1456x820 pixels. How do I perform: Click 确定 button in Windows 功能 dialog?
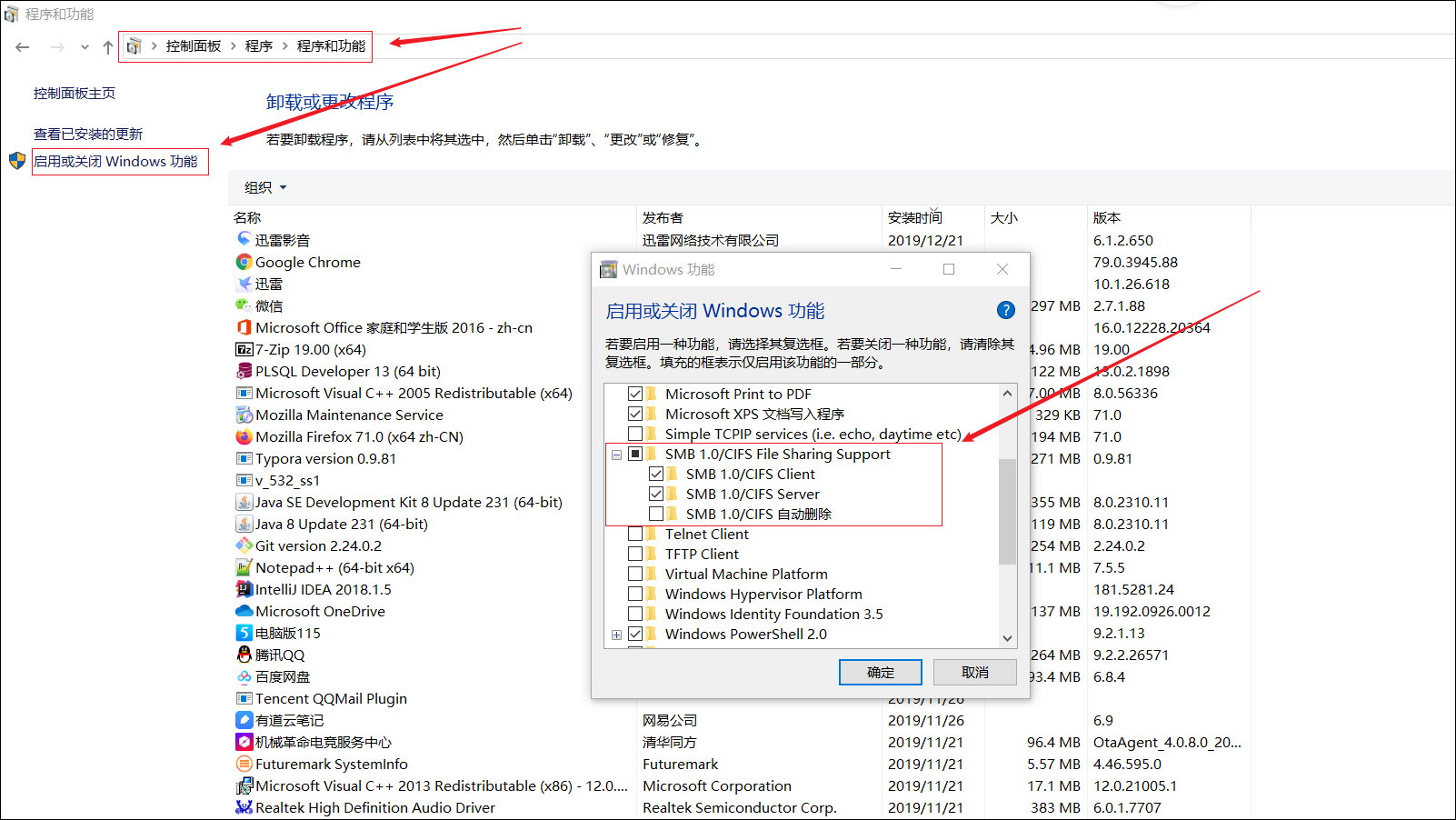coord(881,672)
